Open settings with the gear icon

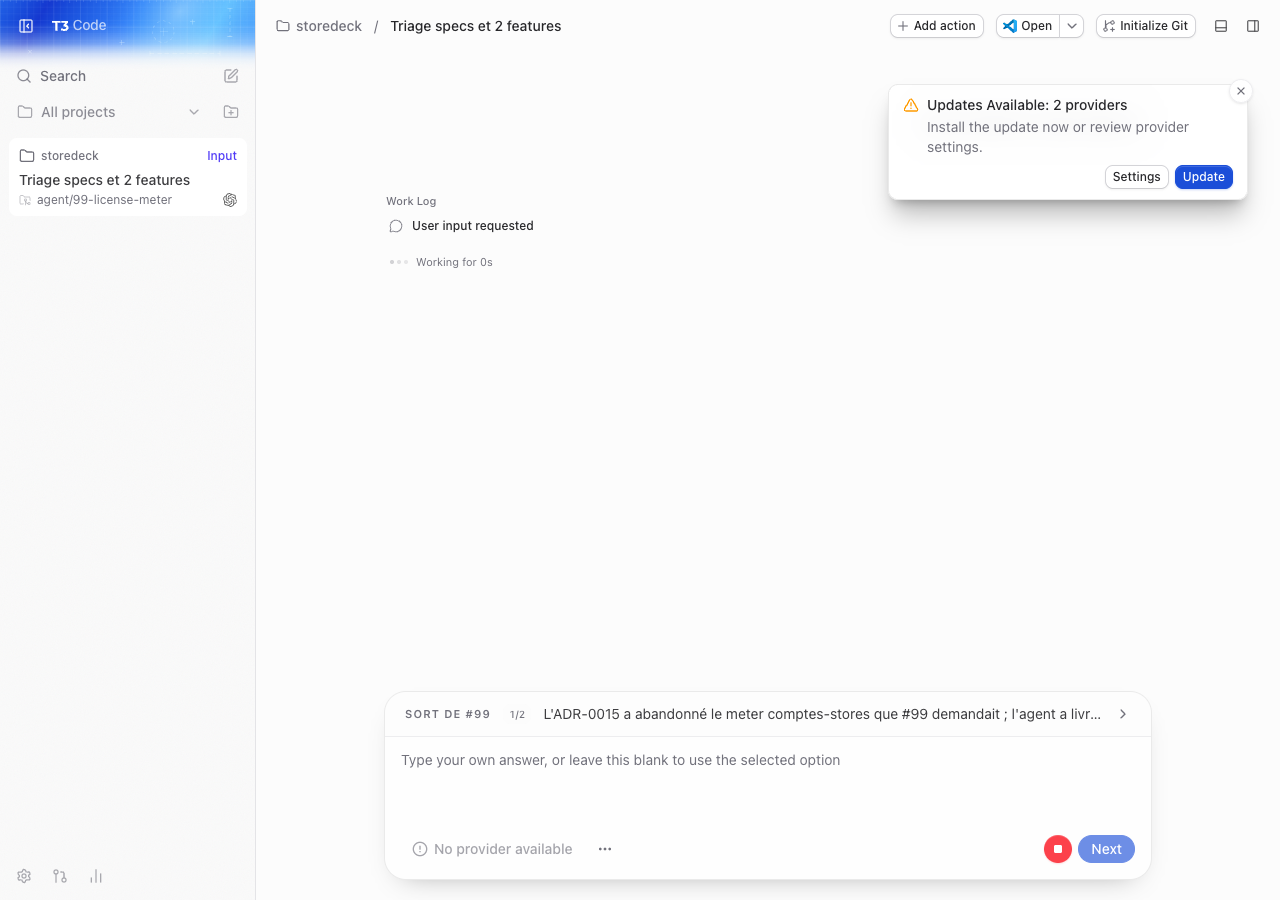click(24, 876)
